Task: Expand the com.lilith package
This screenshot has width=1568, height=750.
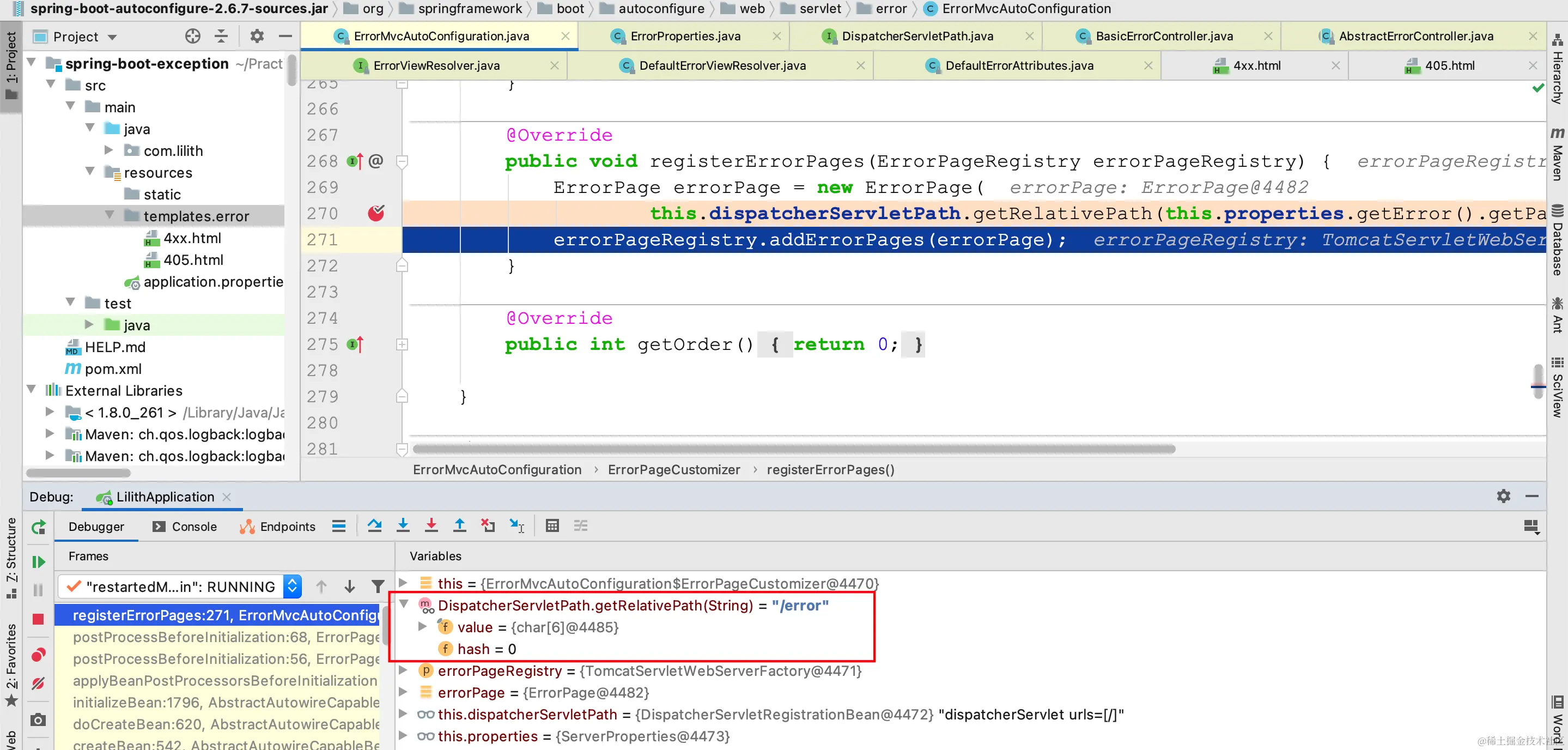Action: pyautogui.click(x=109, y=150)
